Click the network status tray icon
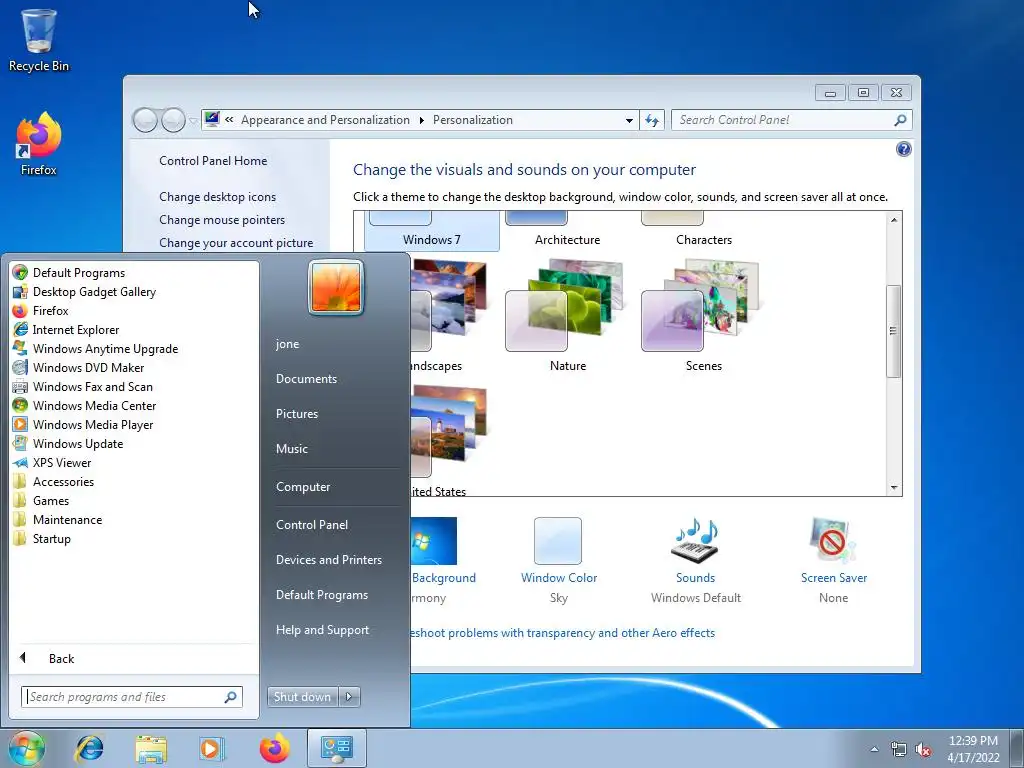Image resolution: width=1024 pixels, height=768 pixels. tap(899, 750)
